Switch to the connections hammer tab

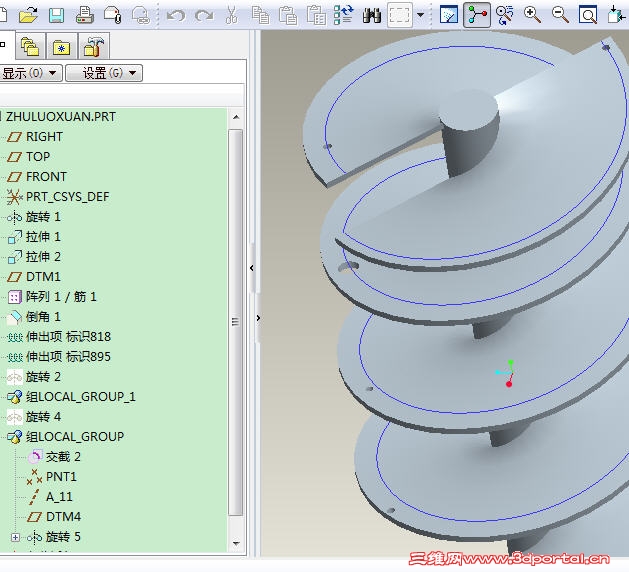tap(94, 47)
